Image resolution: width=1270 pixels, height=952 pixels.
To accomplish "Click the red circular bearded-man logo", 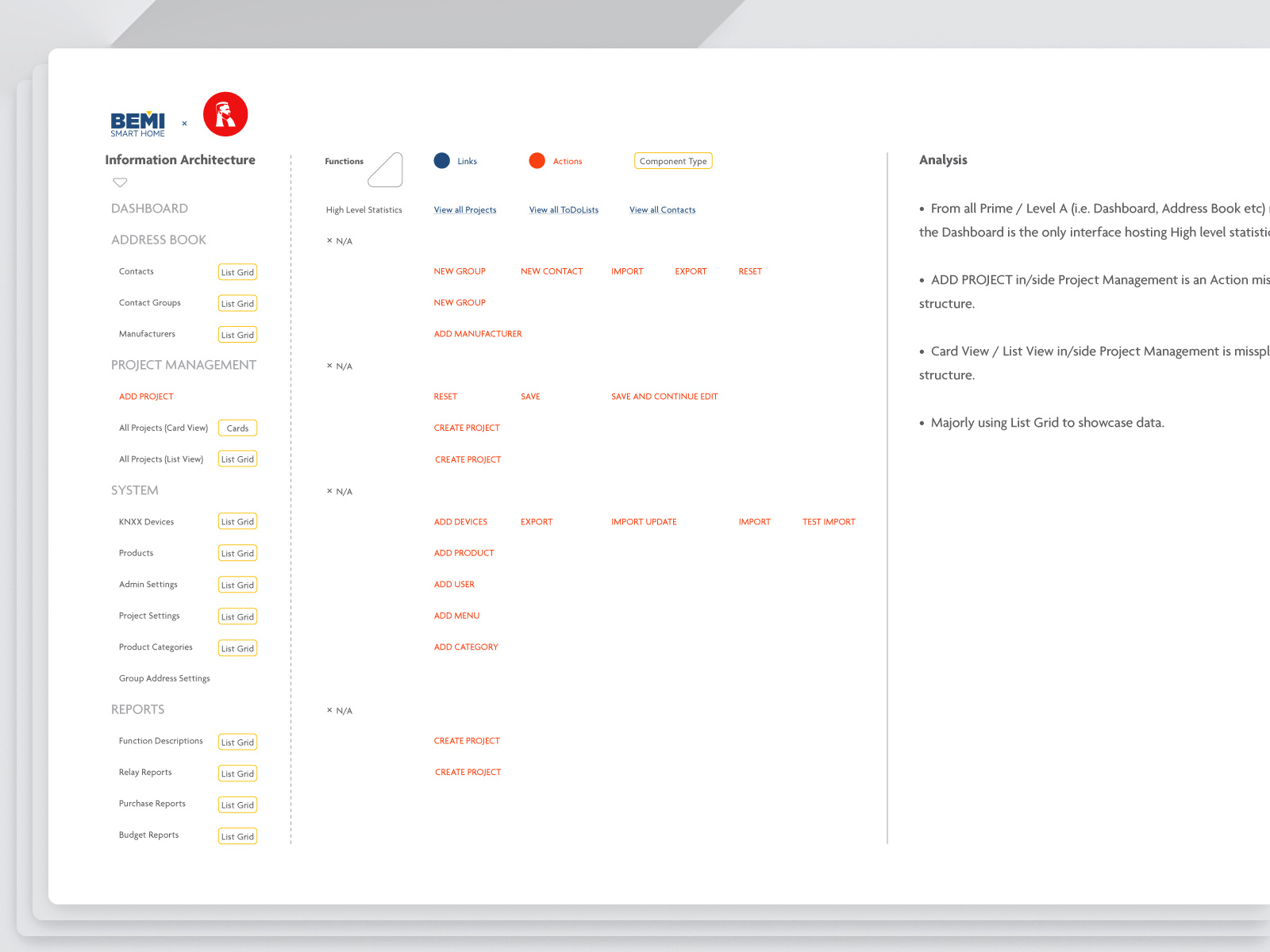I will coord(225,114).
